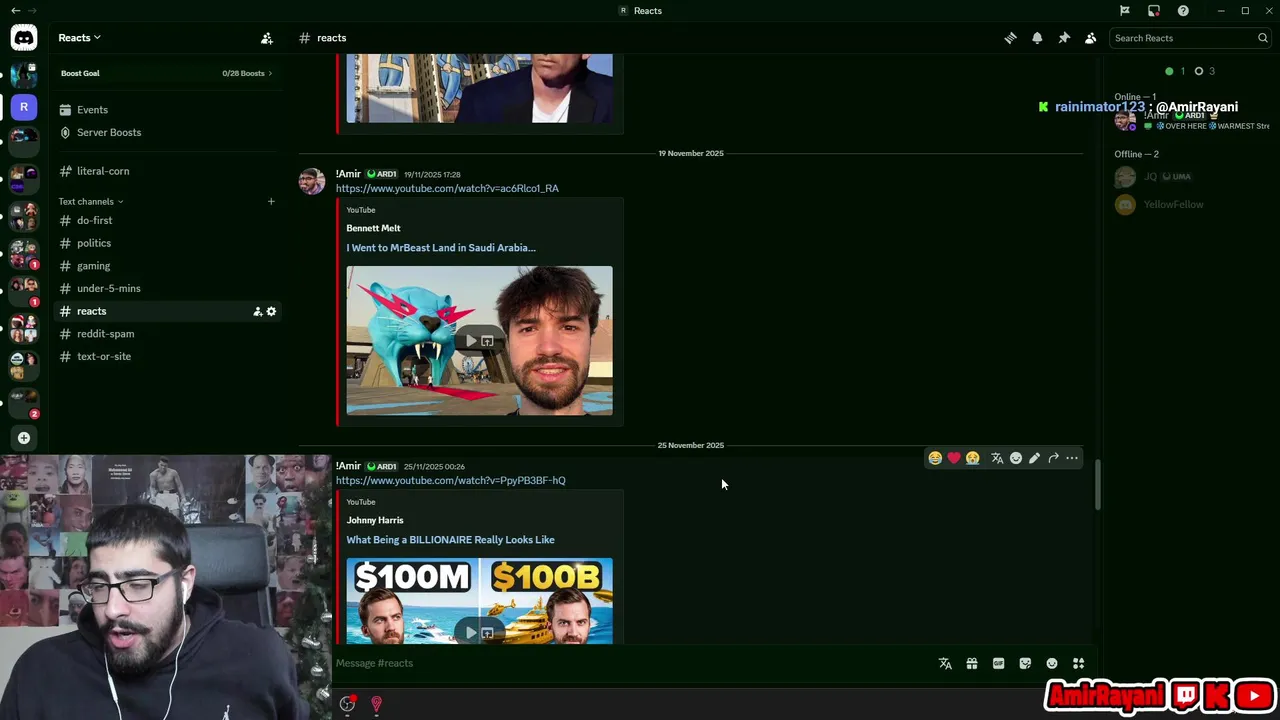This screenshot has width=1280, height=720.
Task: Create channel with plus next to Text channels
Action: click(x=271, y=201)
